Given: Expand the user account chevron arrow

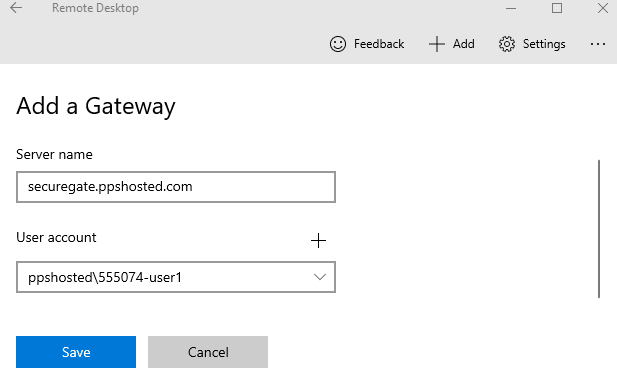Looking at the screenshot, I should pos(320,277).
